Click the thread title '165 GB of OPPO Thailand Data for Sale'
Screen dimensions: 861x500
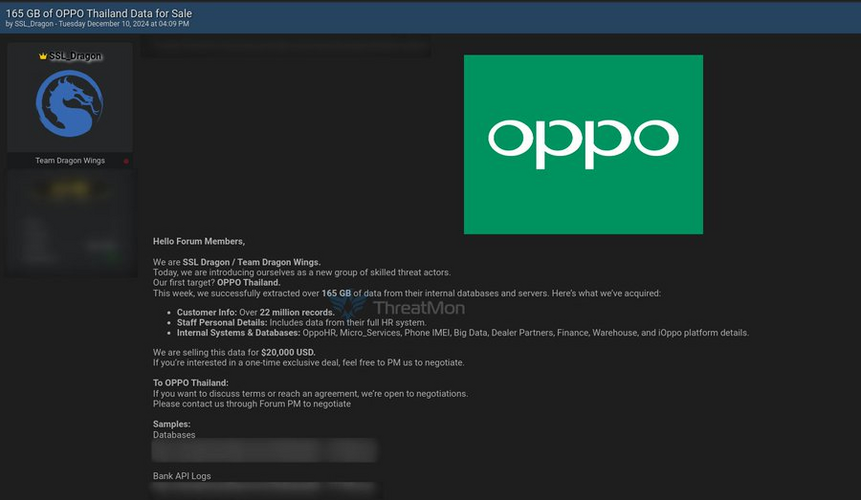pyautogui.click(x=98, y=12)
